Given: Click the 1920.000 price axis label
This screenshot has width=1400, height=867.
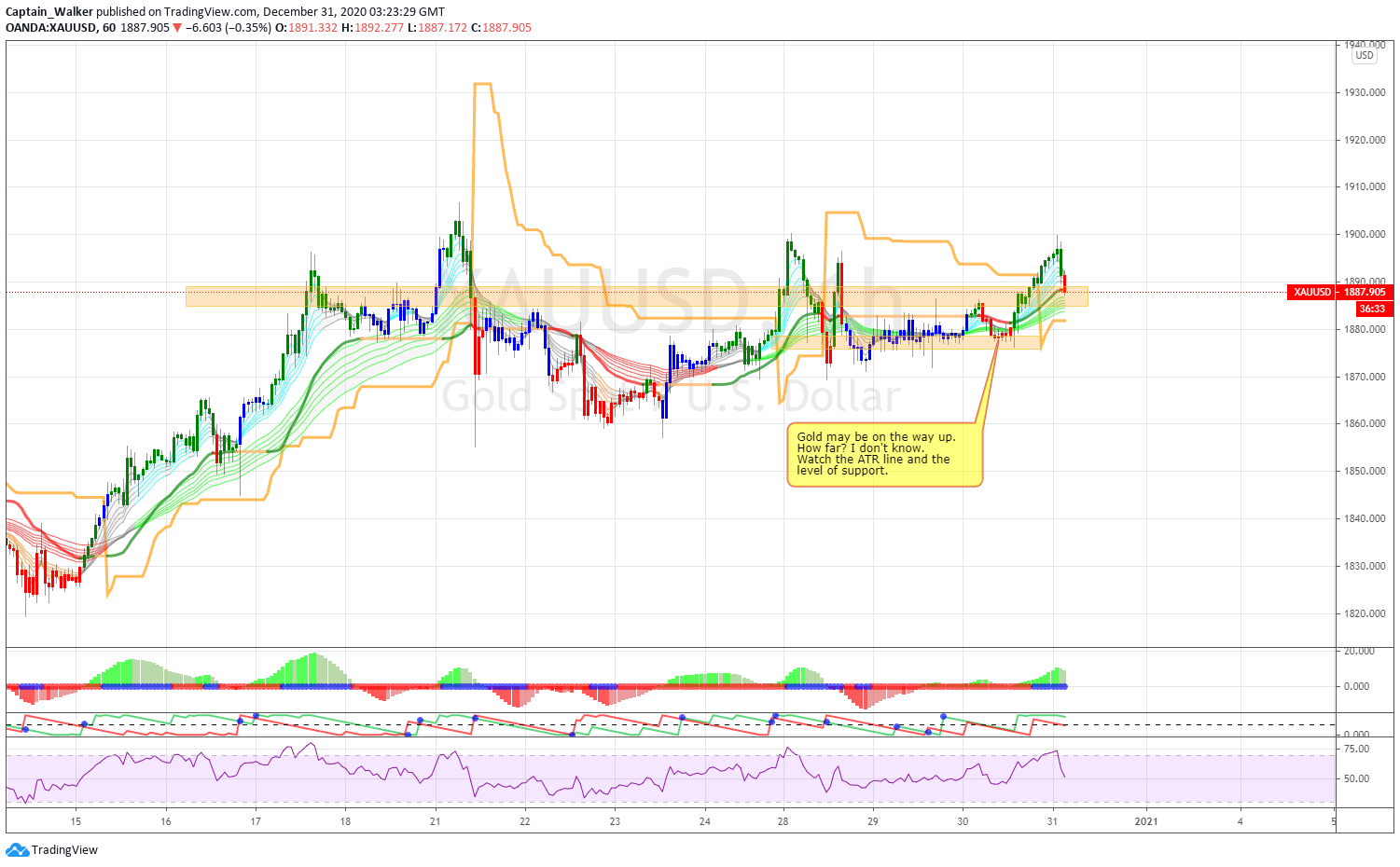Looking at the screenshot, I should tap(1364, 140).
